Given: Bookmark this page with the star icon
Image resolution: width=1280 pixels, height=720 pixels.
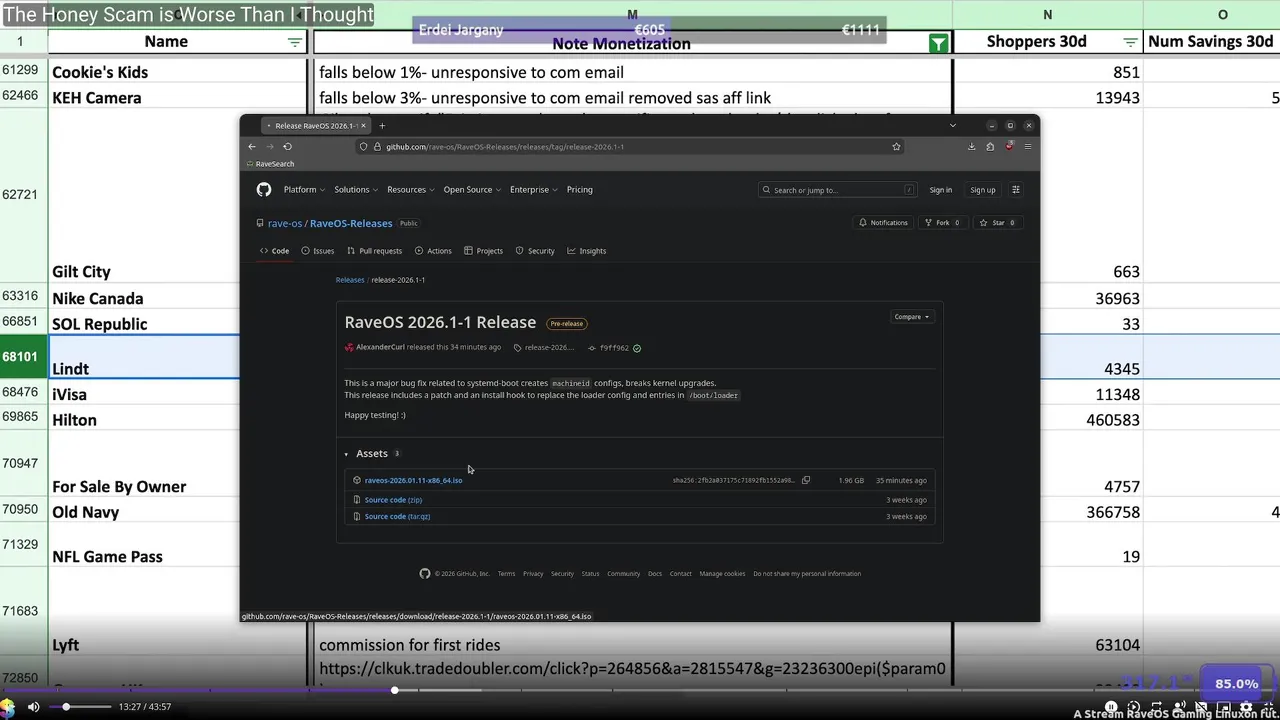Looking at the screenshot, I should click(x=896, y=146).
